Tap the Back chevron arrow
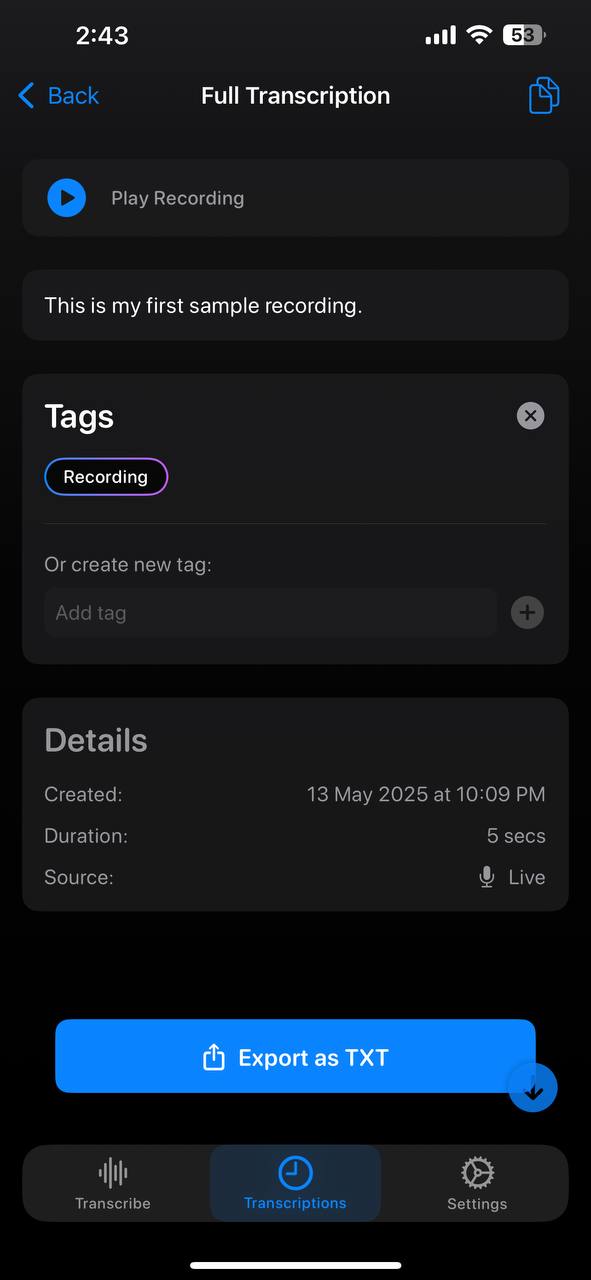This screenshot has height=1280, width=591. click(25, 95)
